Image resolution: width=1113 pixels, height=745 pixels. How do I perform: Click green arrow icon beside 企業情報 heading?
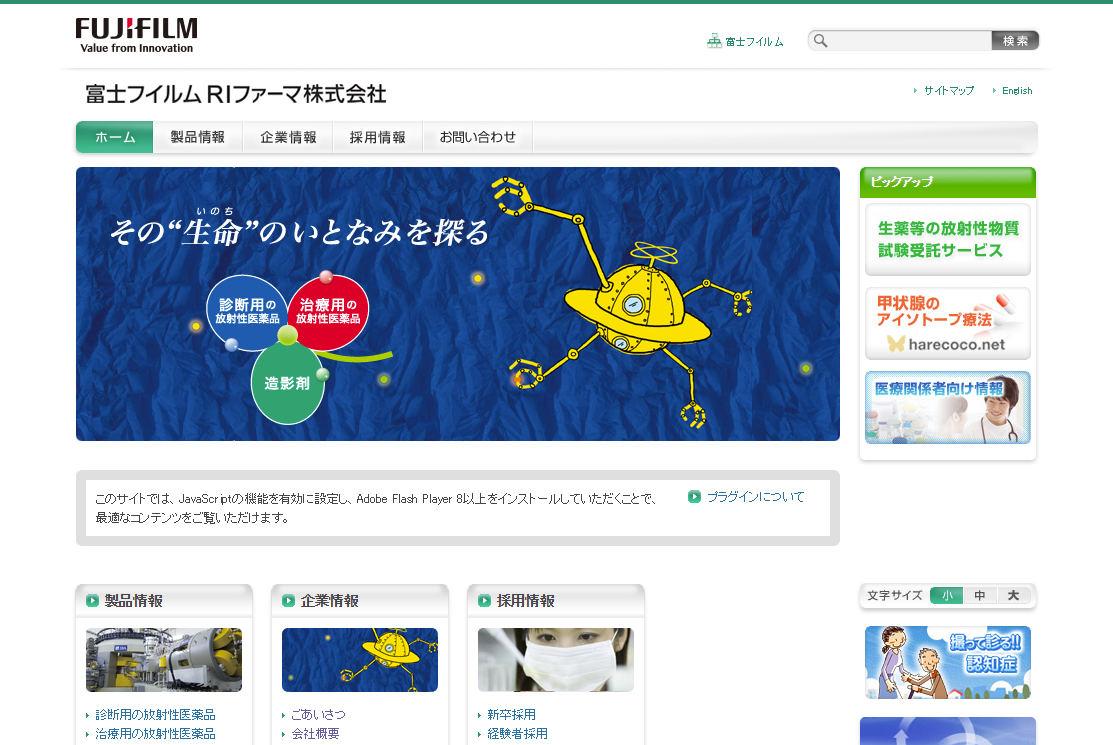[288, 600]
